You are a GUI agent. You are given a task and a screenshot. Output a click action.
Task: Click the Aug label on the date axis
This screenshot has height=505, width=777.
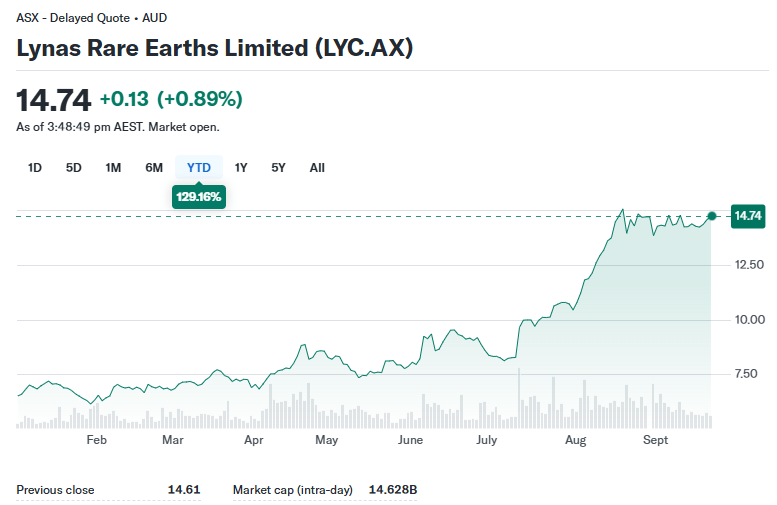point(576,440)
